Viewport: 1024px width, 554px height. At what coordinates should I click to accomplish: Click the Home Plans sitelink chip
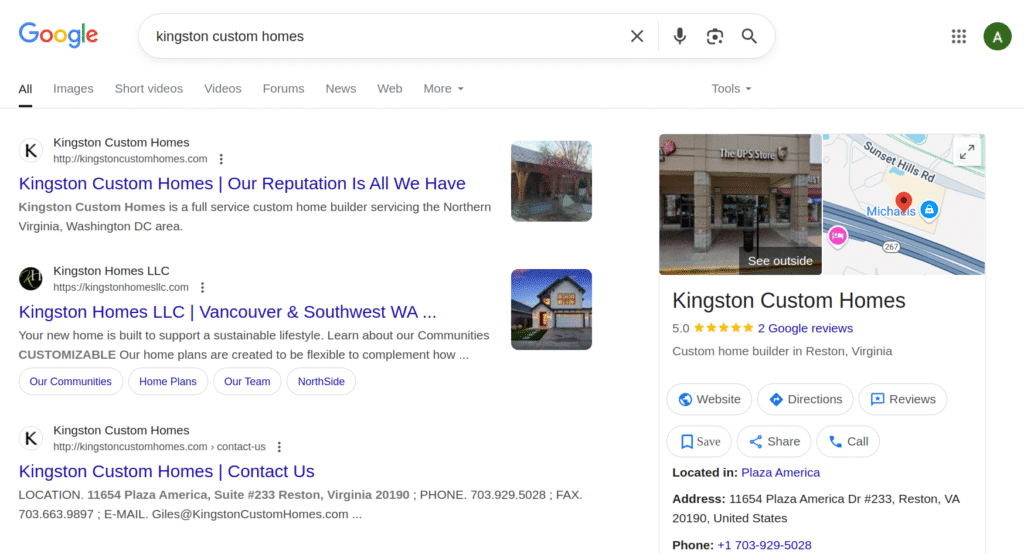(168, 382)
